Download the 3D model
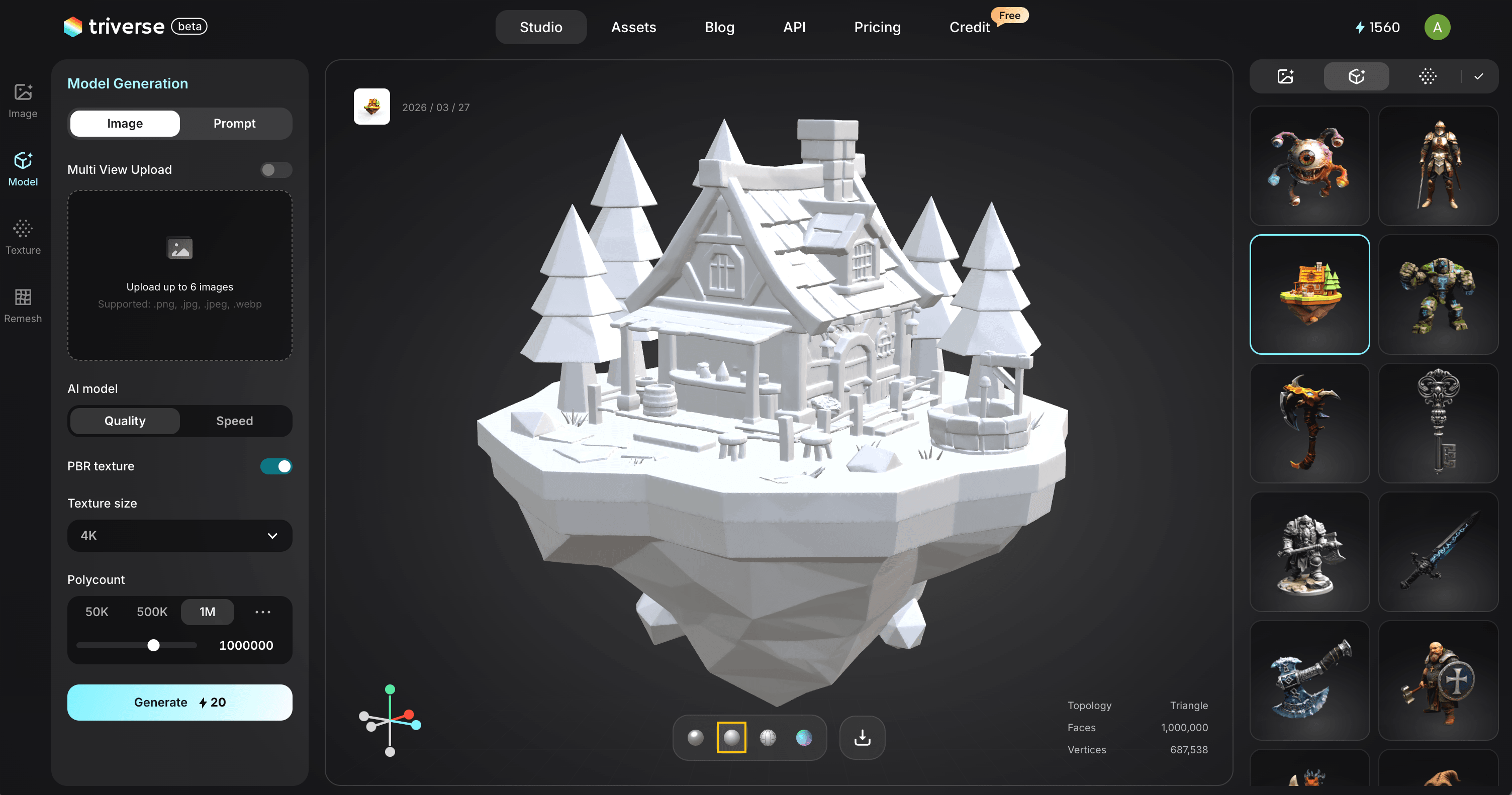The width and height of the screenshot is (1512, 795). point(862,738)
